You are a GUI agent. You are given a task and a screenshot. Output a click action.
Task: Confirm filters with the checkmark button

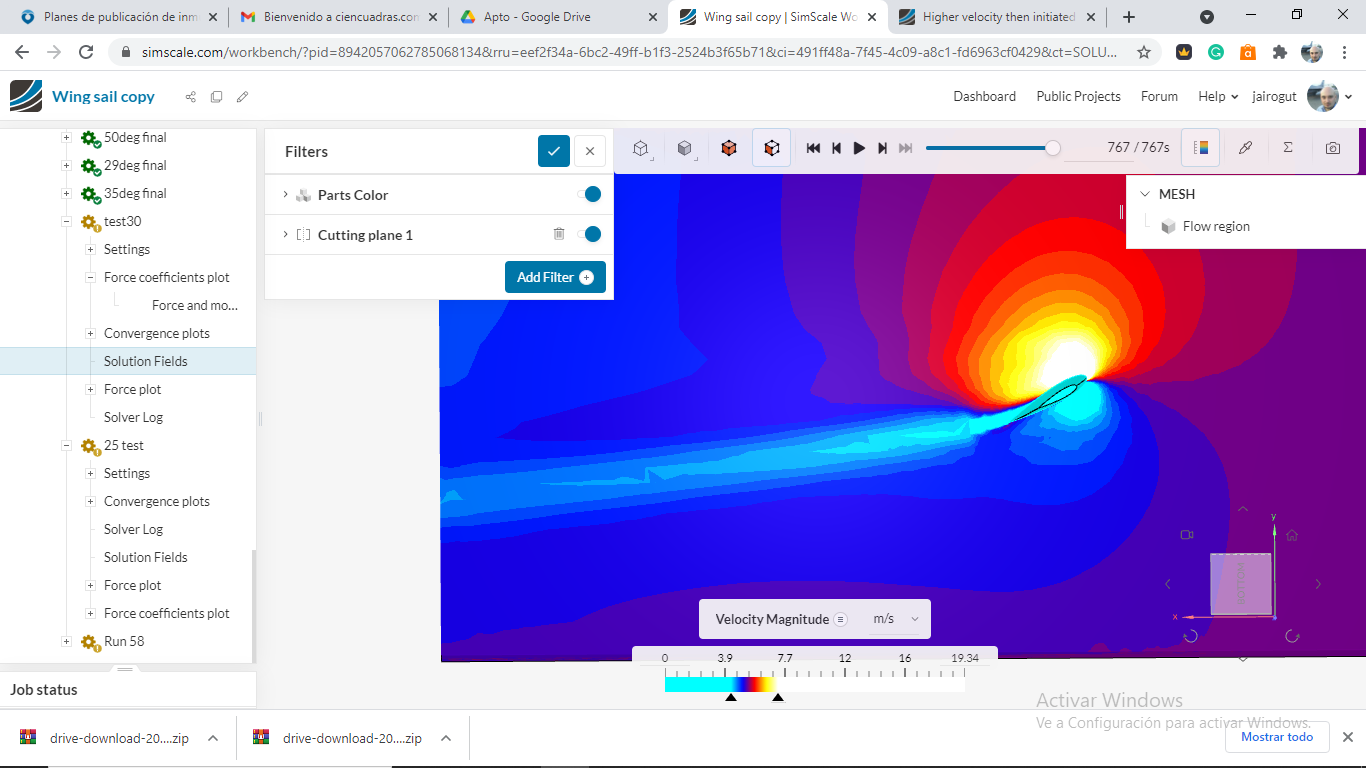(x=554, y=151)
